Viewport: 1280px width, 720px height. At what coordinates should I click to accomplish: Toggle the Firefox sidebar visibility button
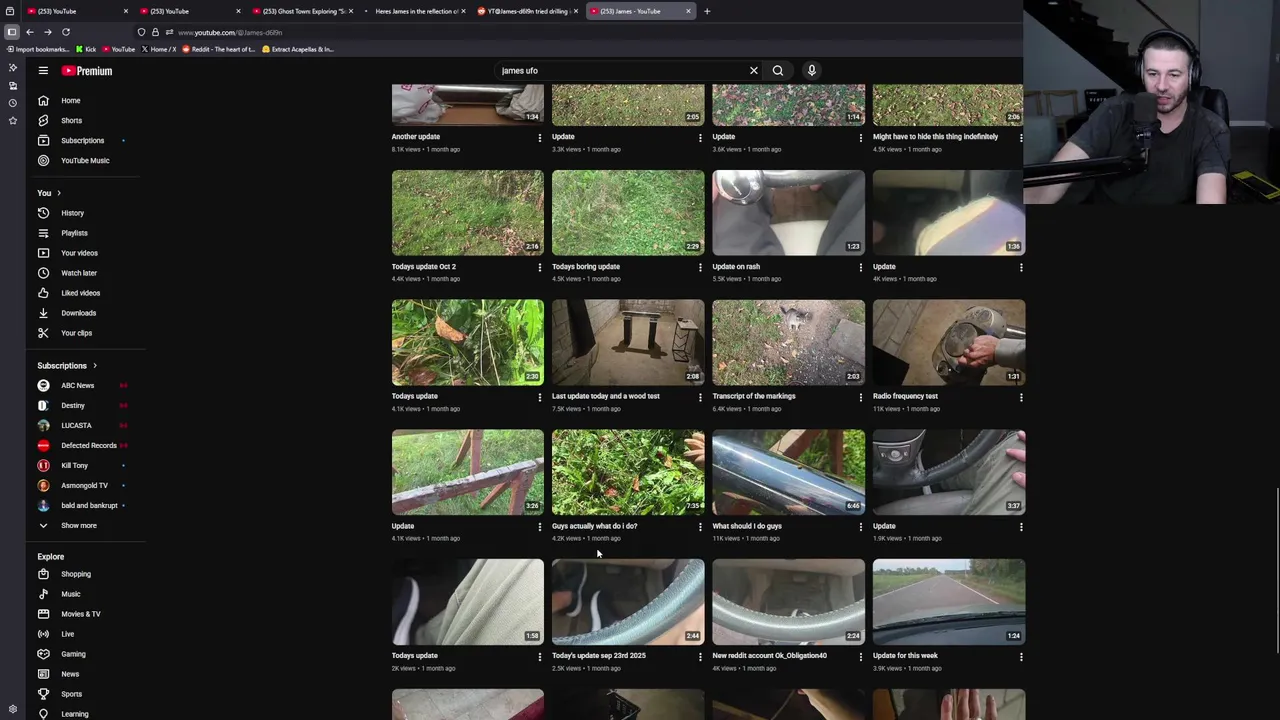tap(12, 32)
